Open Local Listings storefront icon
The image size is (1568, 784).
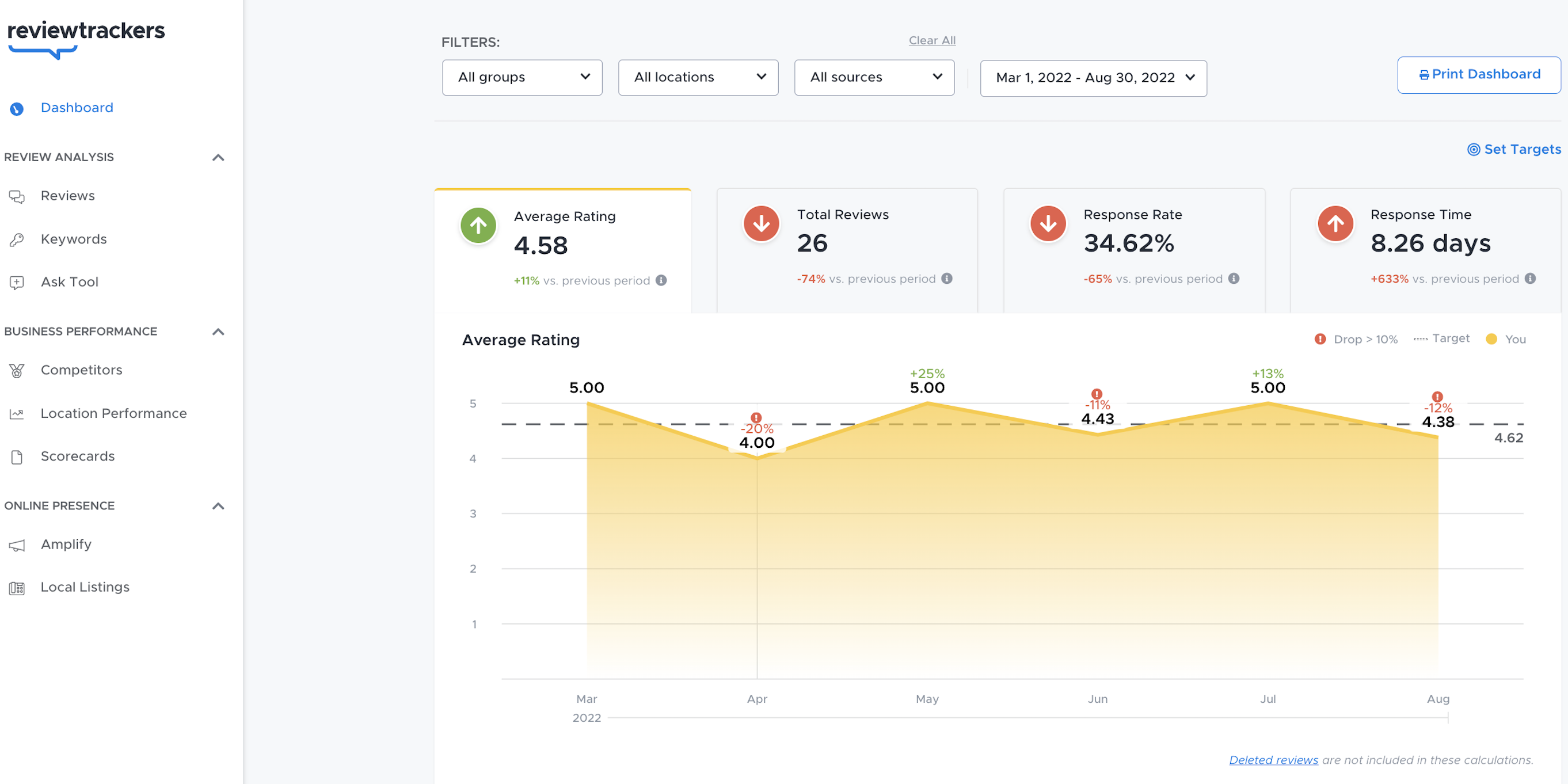pos(17,587)
